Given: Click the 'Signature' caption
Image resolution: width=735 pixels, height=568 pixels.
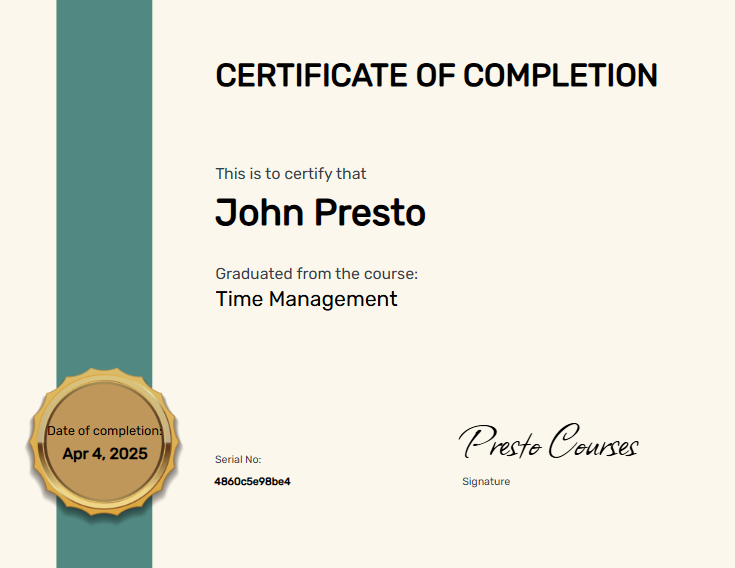Looking at the screenshot, I should (486, 482).
